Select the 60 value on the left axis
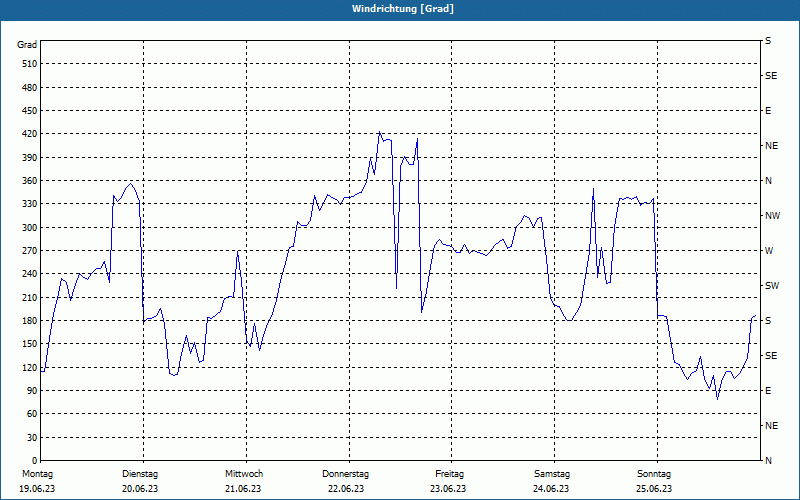 31,414
